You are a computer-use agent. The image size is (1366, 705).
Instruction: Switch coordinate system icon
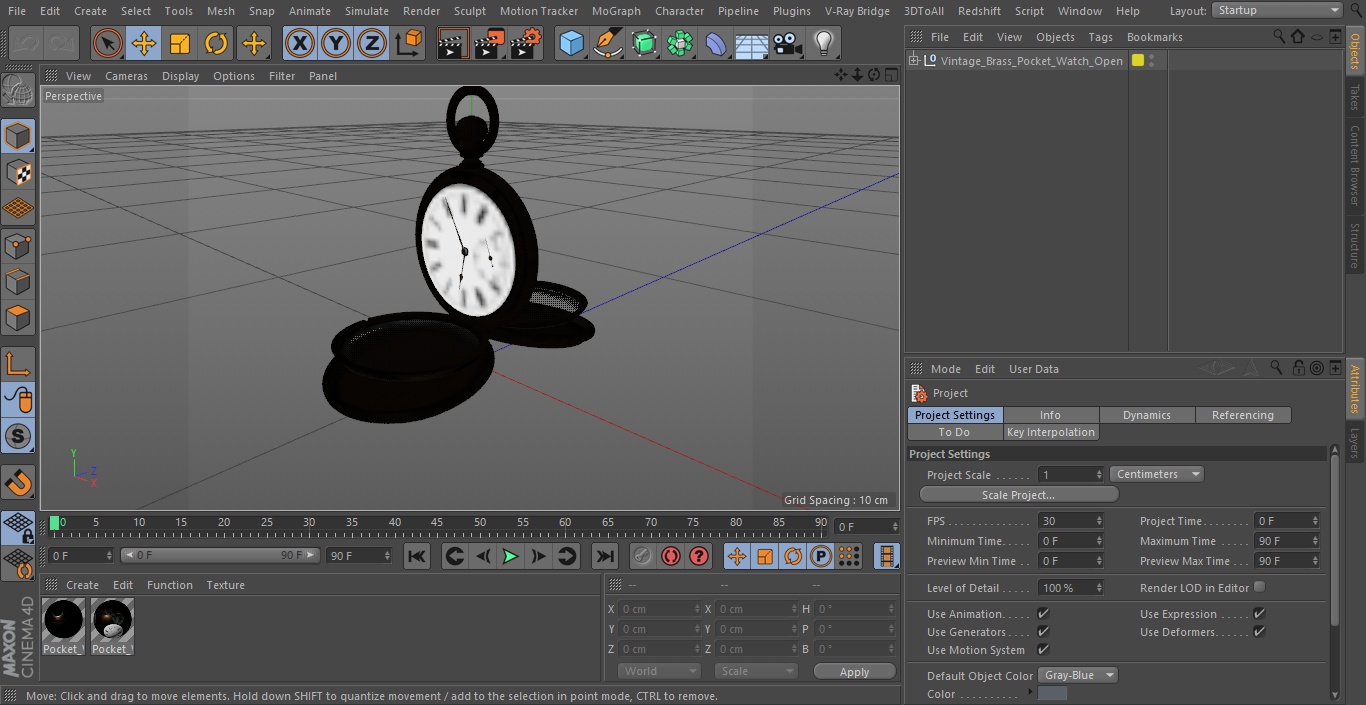point(409,43)
